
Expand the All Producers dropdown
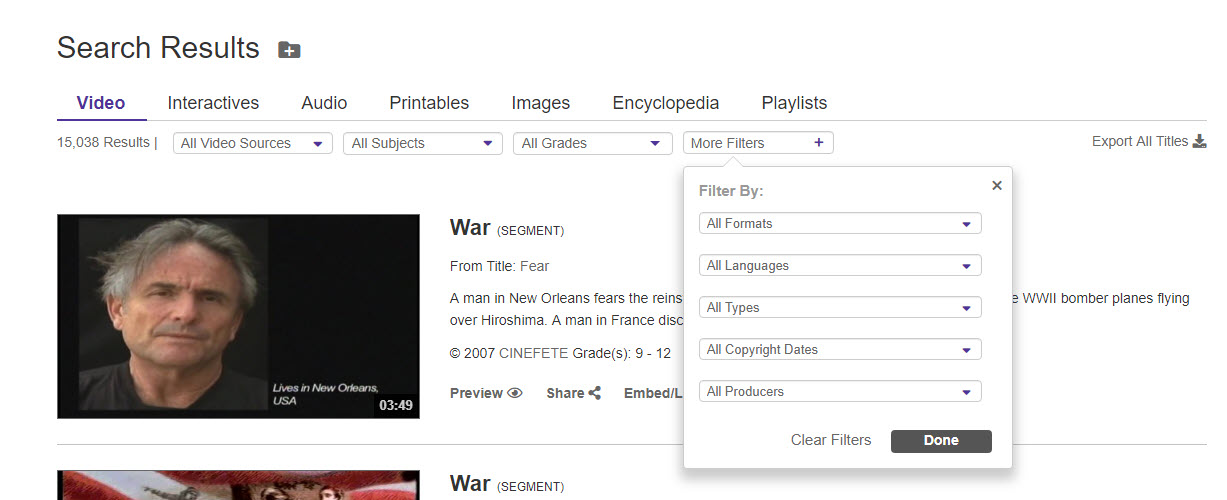[840, 392]
